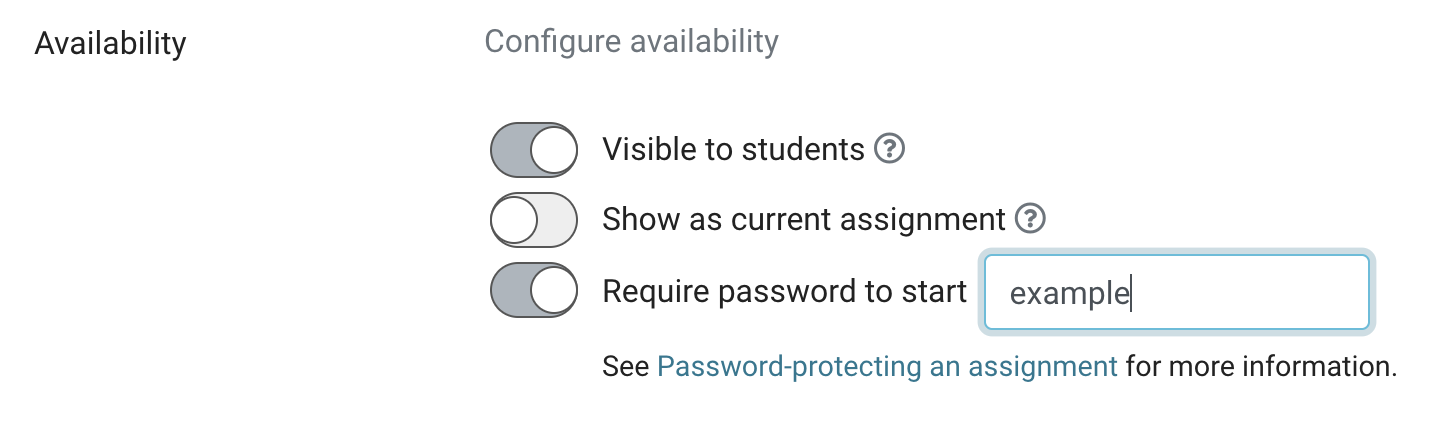The height and width of the screenshot is (426, 1456).
Task: Click the word "See" before the password link
Action: pyautogui.click(x=626, y=366)
